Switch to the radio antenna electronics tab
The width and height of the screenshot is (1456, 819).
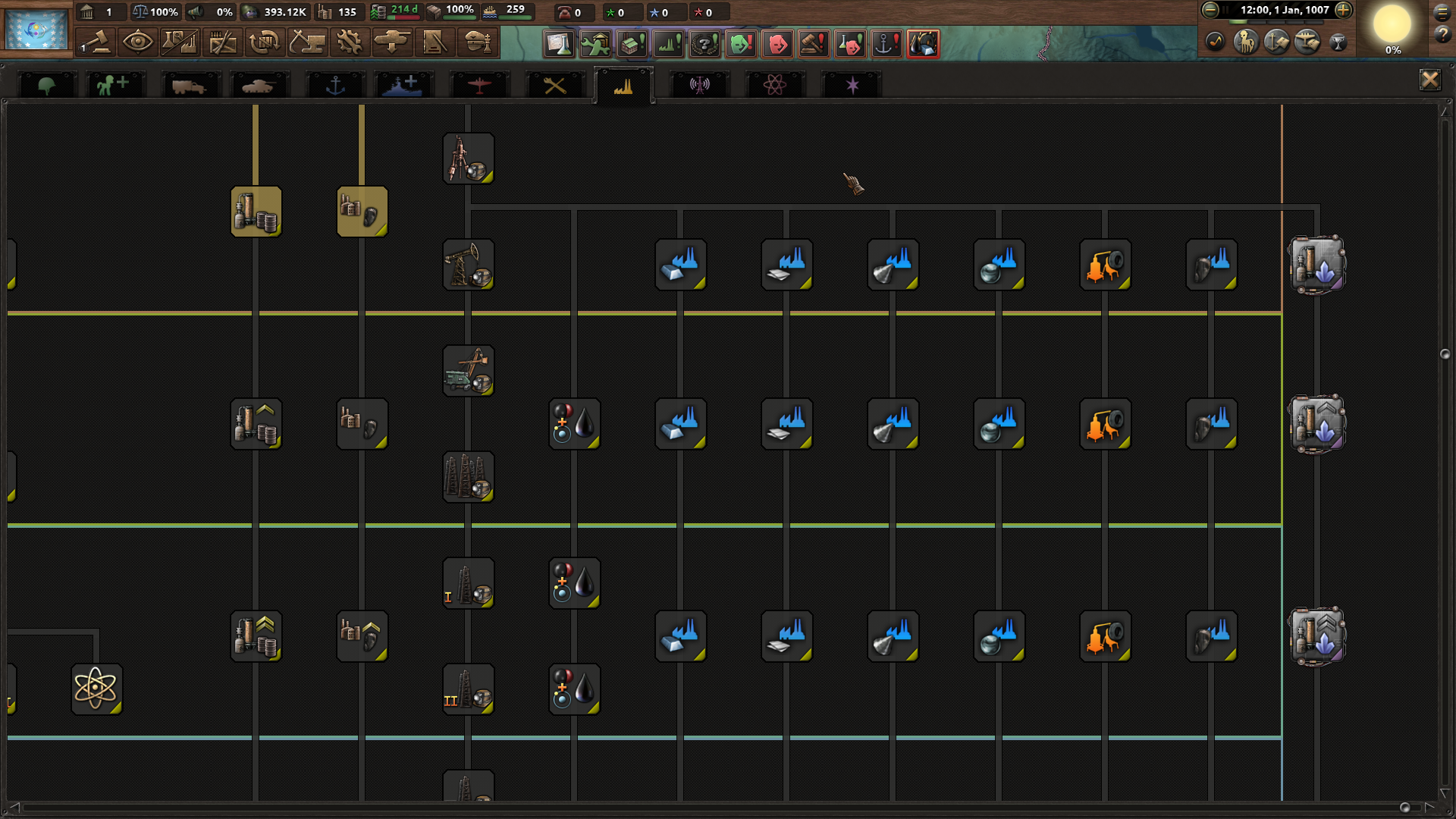[699, 85]
